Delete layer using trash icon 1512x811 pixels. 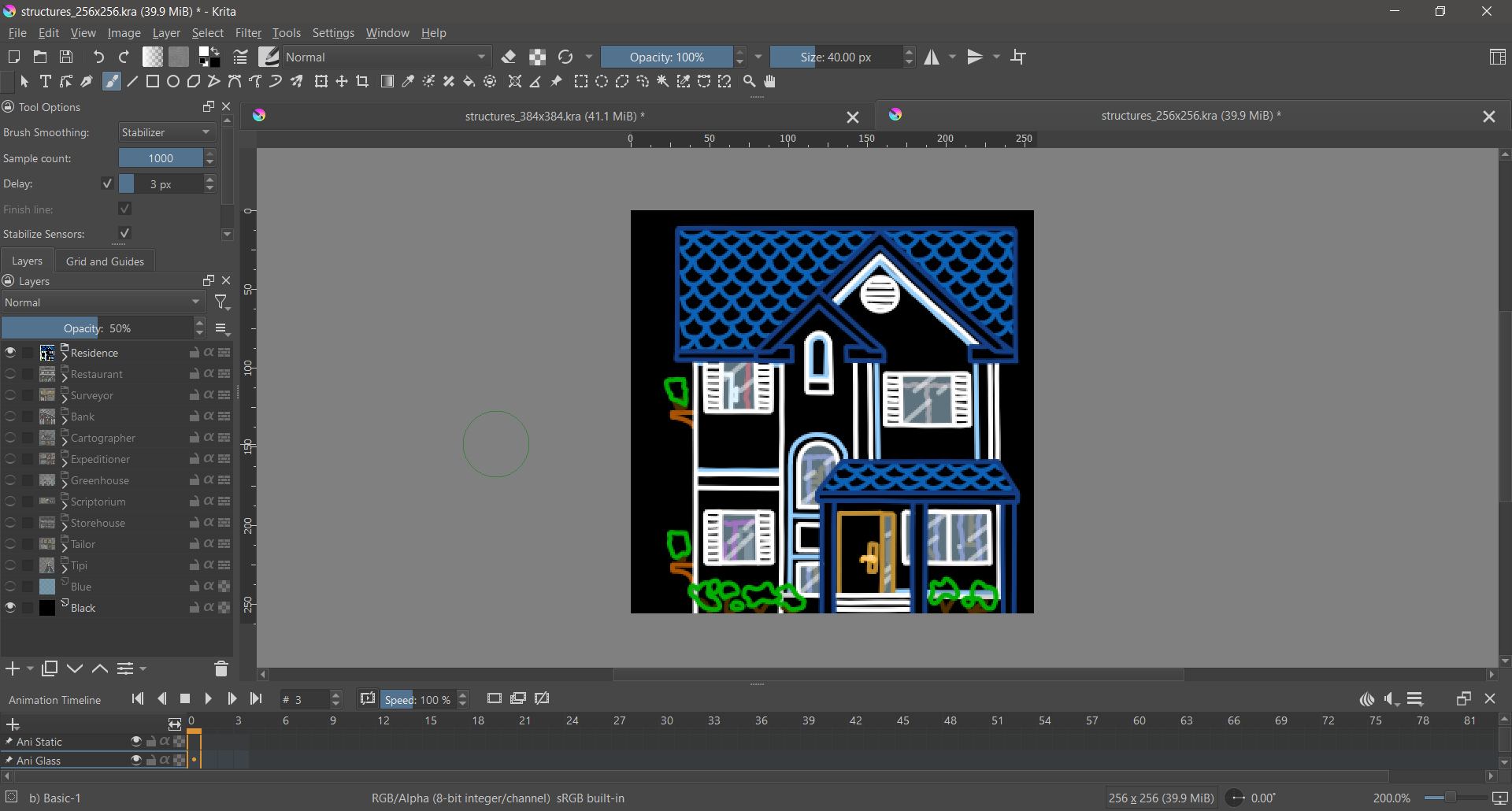(x=221, y=668)
